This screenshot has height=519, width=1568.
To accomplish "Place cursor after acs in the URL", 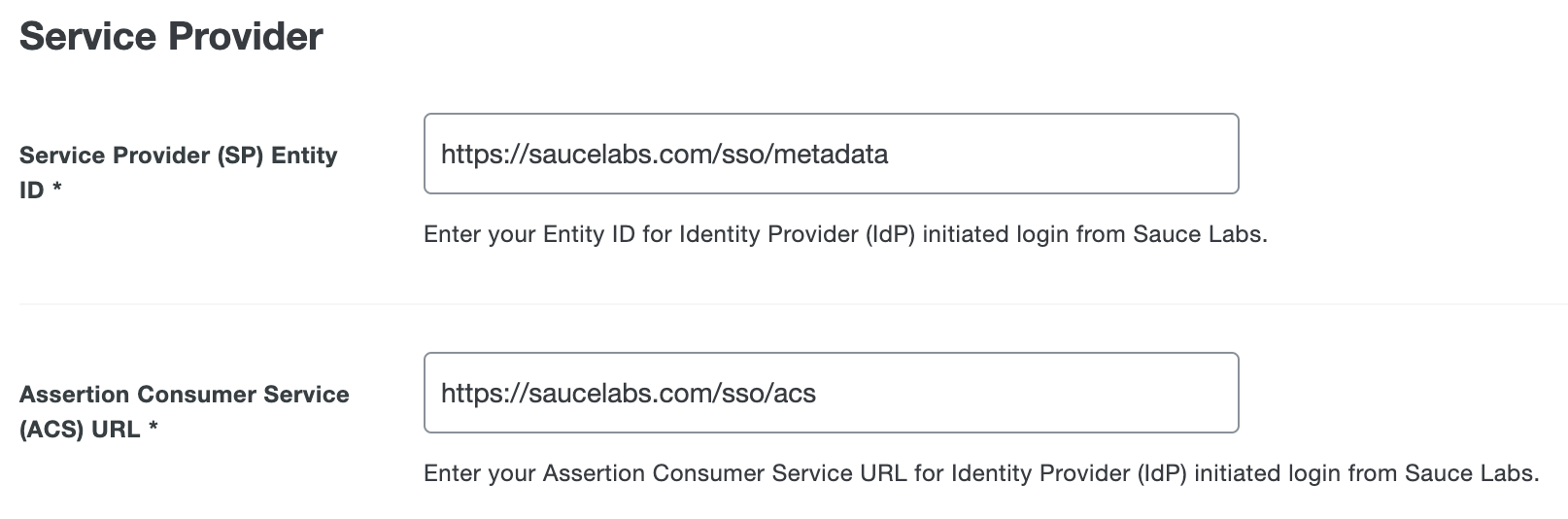I will point(817,393).
